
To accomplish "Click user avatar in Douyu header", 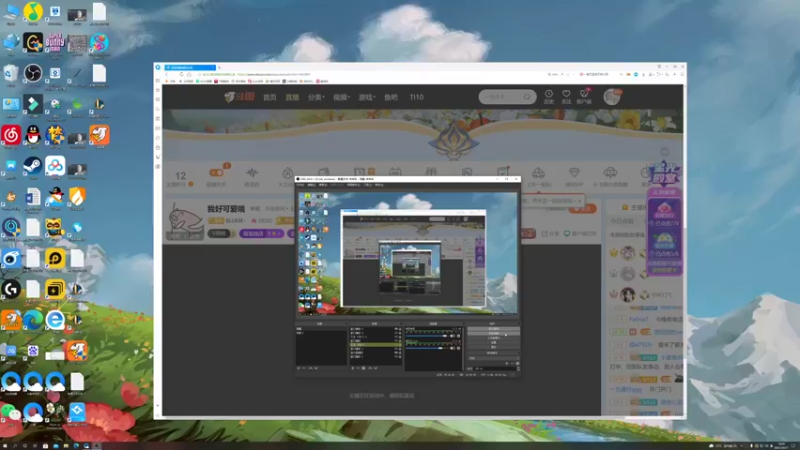I will (x=612, y=96).
